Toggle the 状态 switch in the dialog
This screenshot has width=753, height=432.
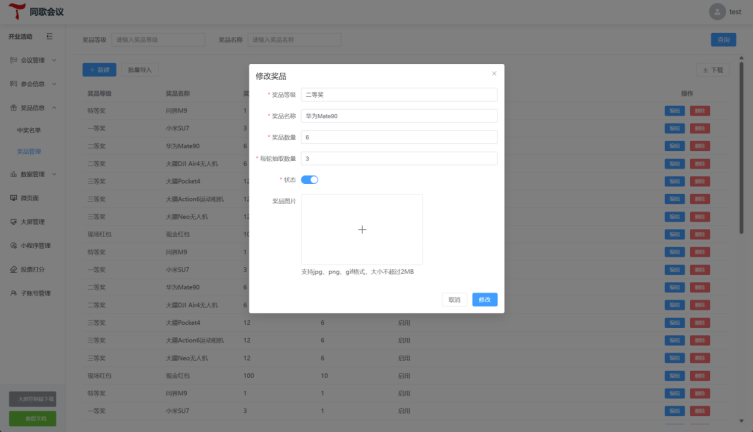point(309,180)
